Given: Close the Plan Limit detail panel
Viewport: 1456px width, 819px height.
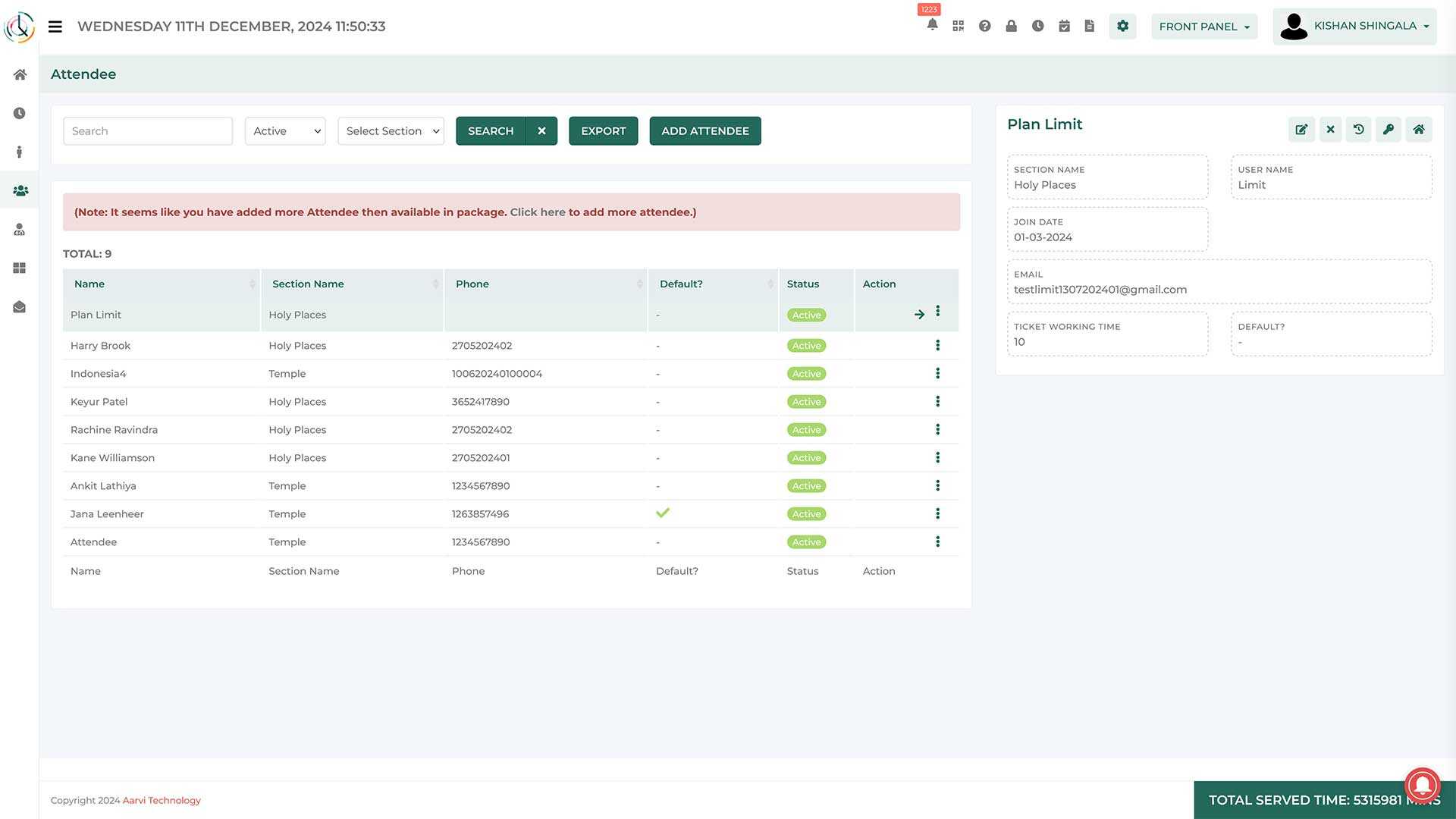Looking at the screenshot, I should (1330, 130).
